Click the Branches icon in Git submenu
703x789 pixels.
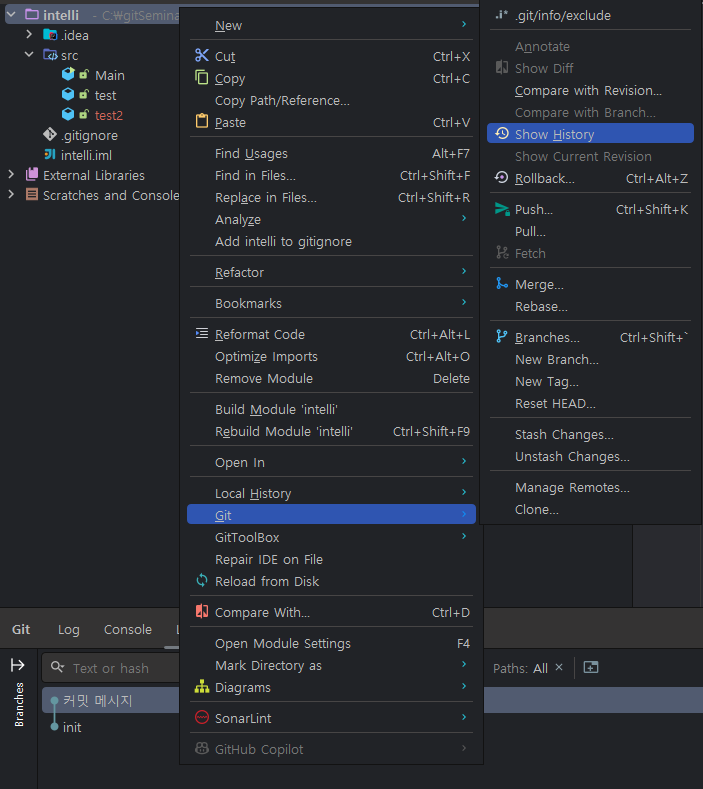[x=502, y=337]
